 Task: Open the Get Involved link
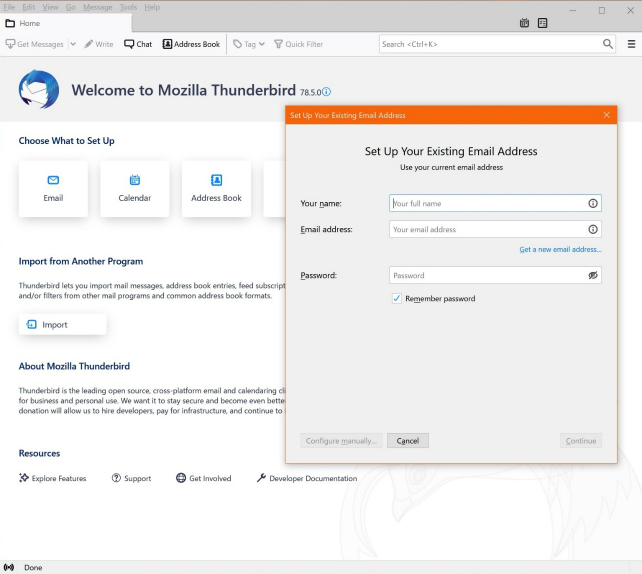click(203, 478)
